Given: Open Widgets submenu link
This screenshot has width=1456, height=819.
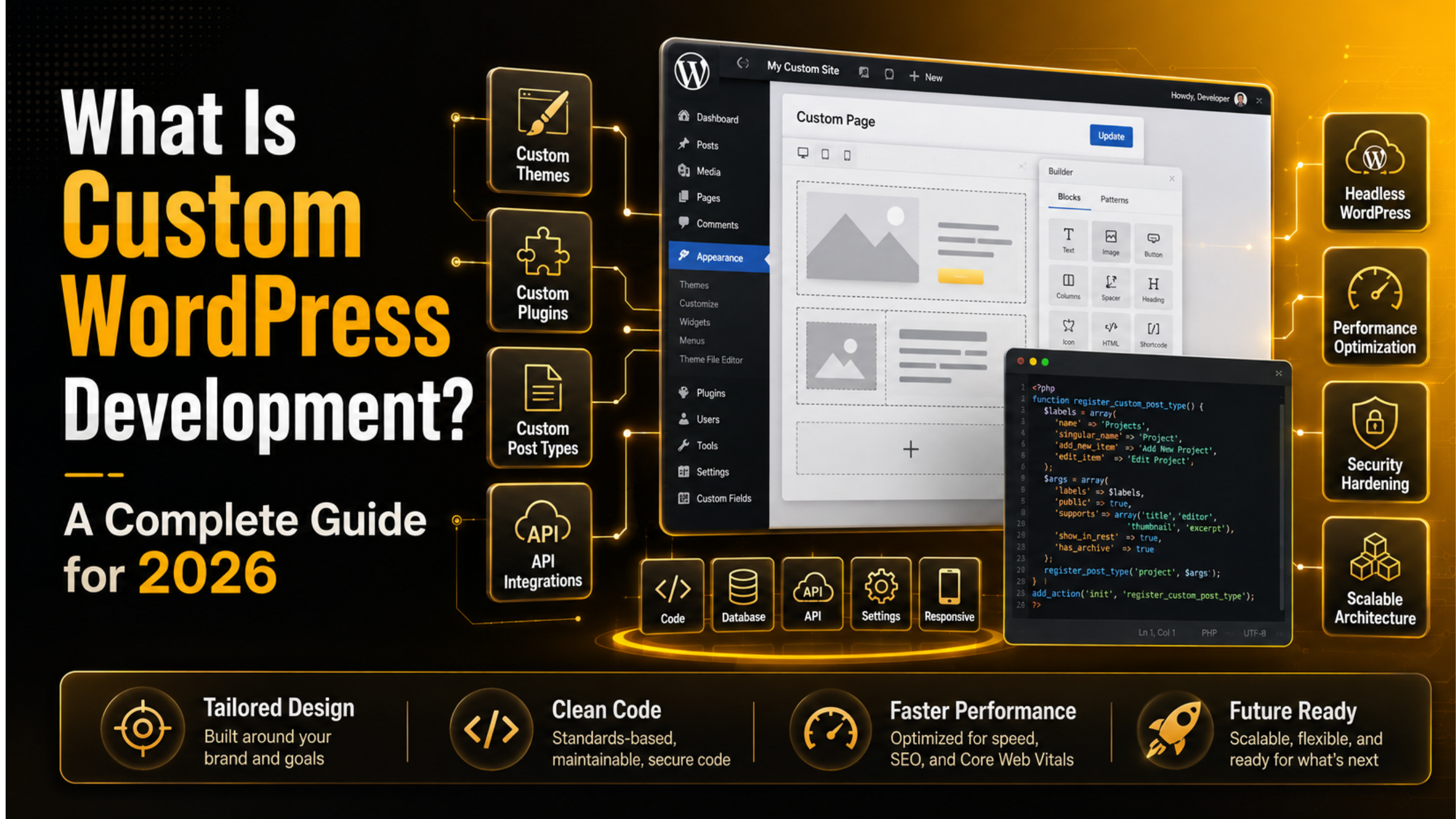Looking at the screenshot, I should coord(694,322).
